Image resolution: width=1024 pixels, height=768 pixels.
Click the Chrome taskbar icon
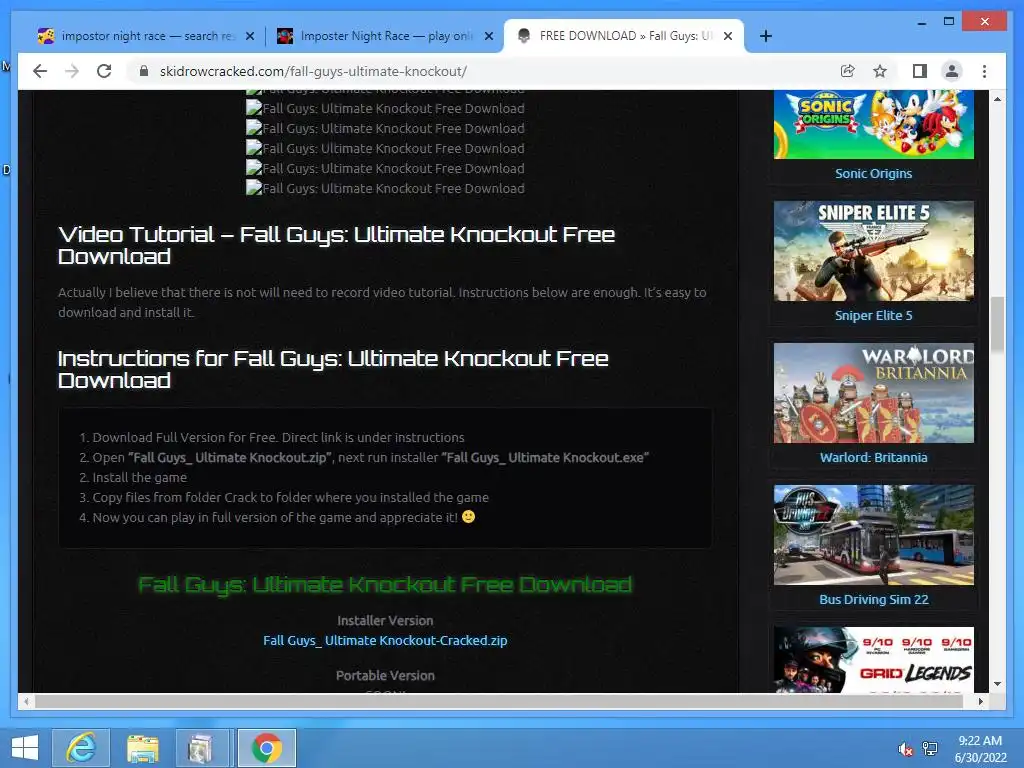[266, 747]
